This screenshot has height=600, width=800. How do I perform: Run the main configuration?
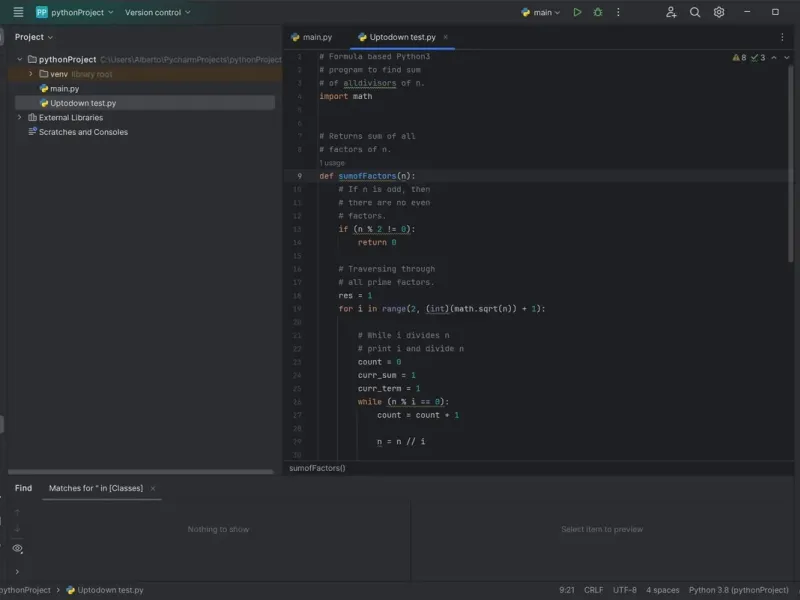pyautogui.click(x=577, y=12)
